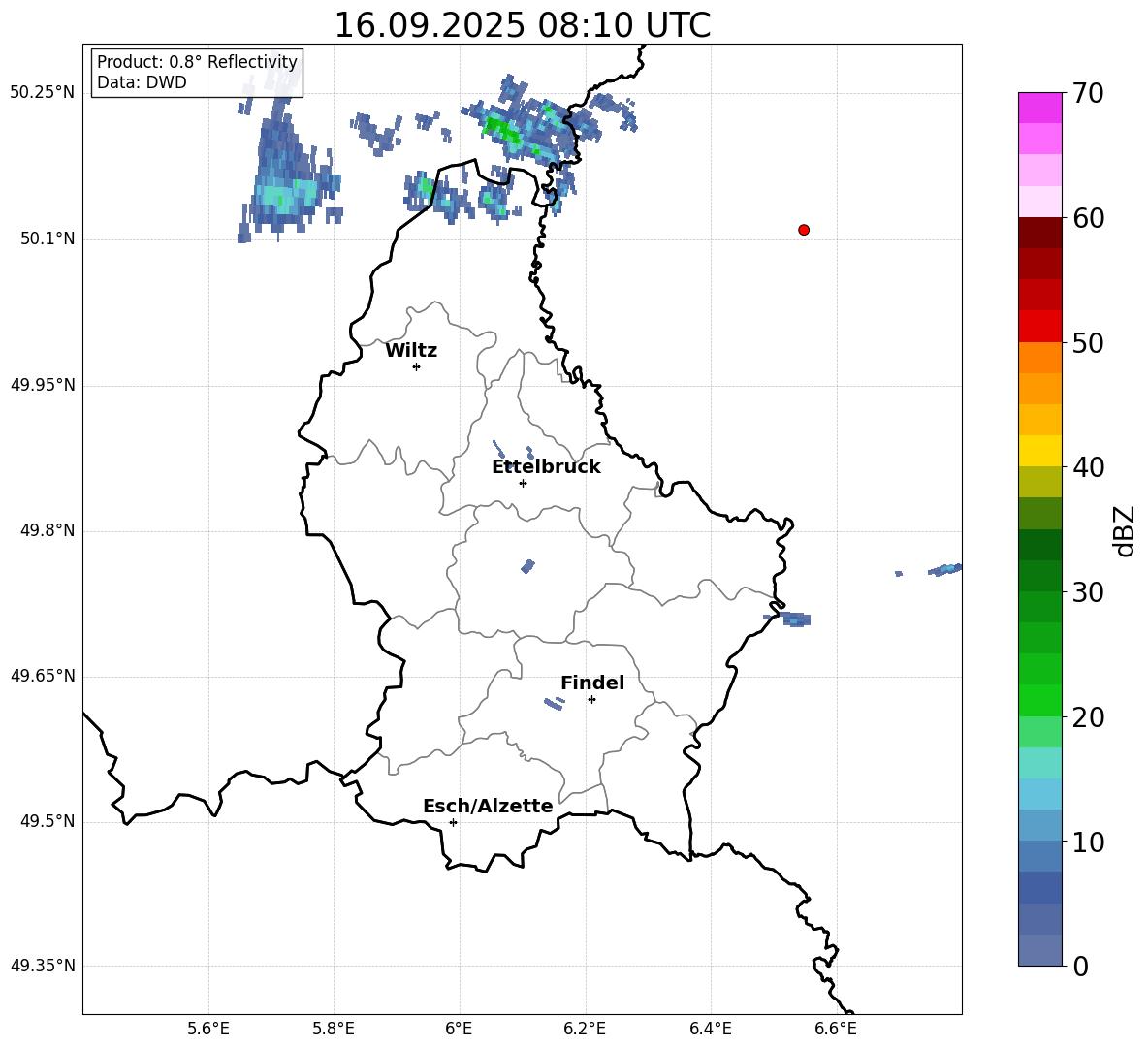Image resolution: width=1148 pixels, height=1048 pixels.
Task: Click the 5.8°E longitude label
Action: (334, 1030)
